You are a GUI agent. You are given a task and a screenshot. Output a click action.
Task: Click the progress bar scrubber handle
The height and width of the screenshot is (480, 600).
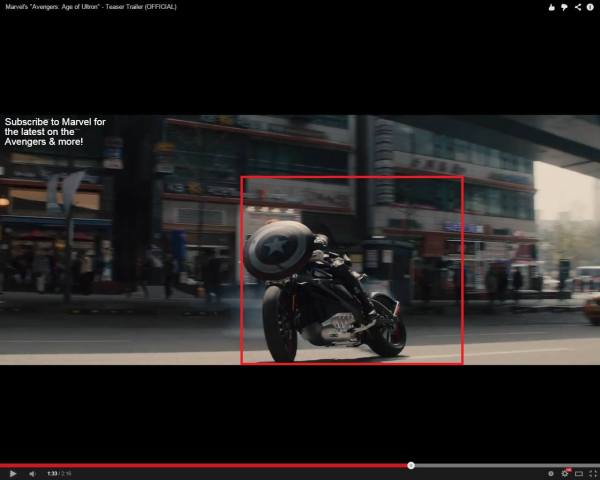click(411, 465)
